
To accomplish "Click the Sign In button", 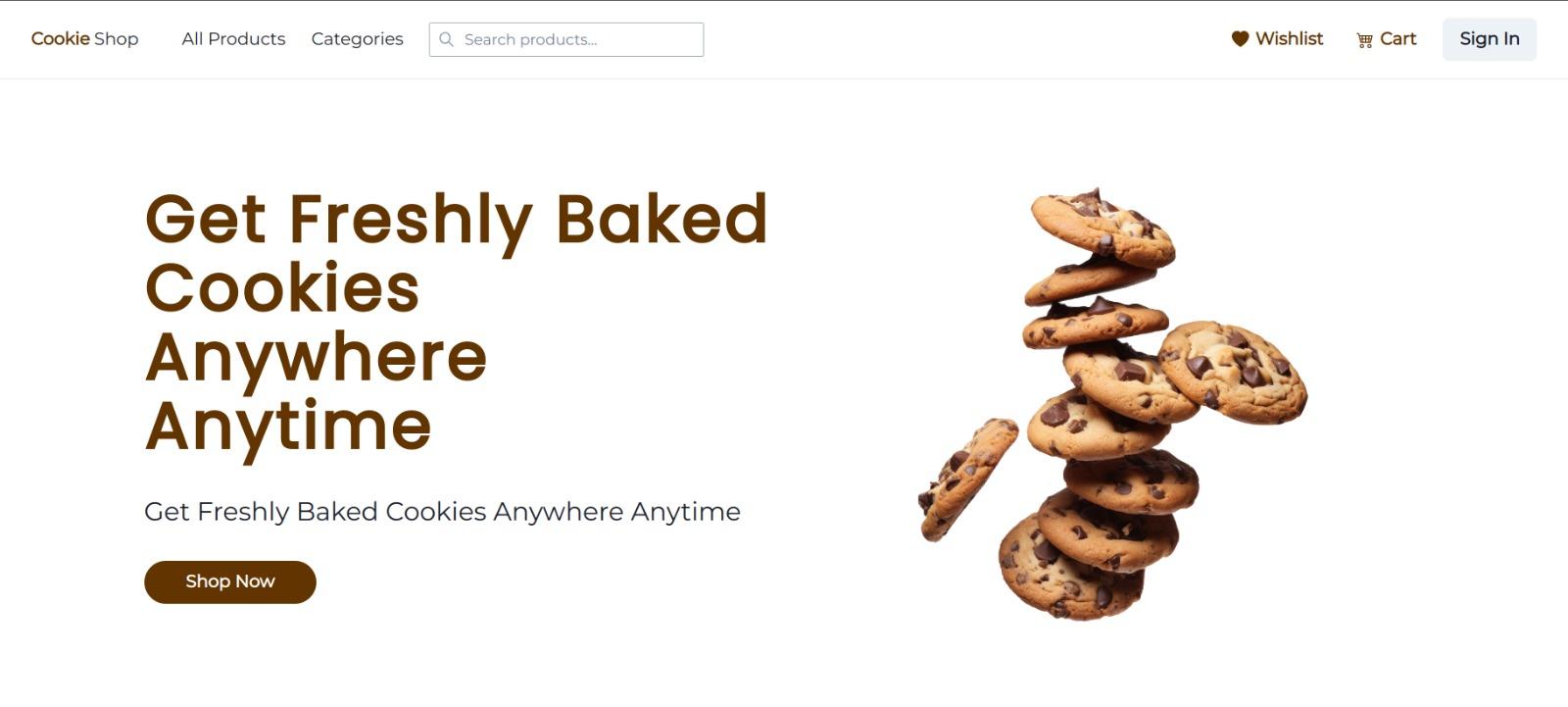I will 1490,39.
